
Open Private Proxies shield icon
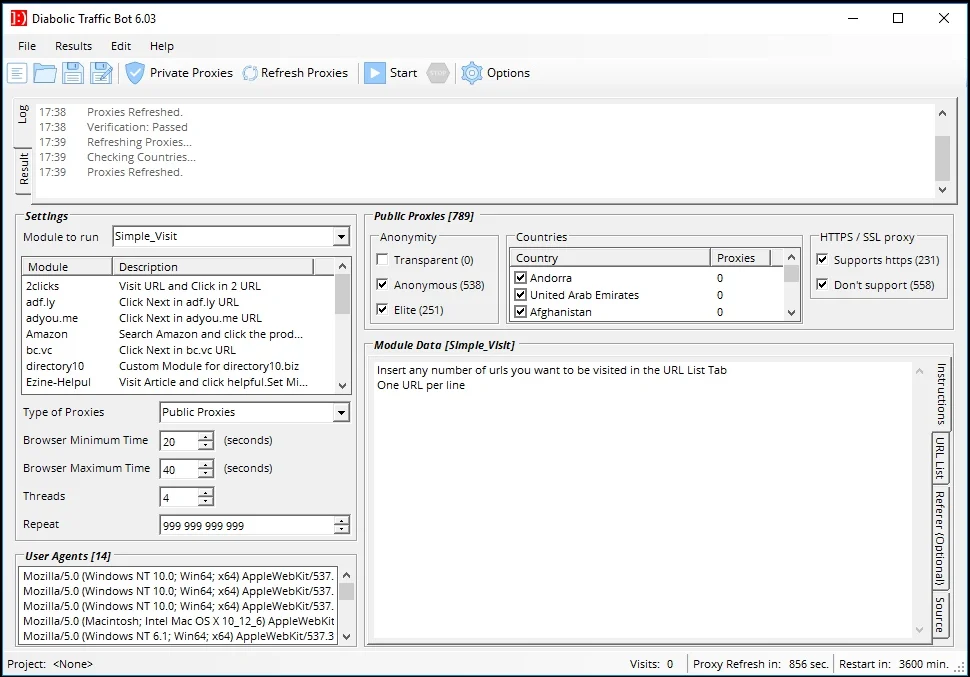point(134,73)
